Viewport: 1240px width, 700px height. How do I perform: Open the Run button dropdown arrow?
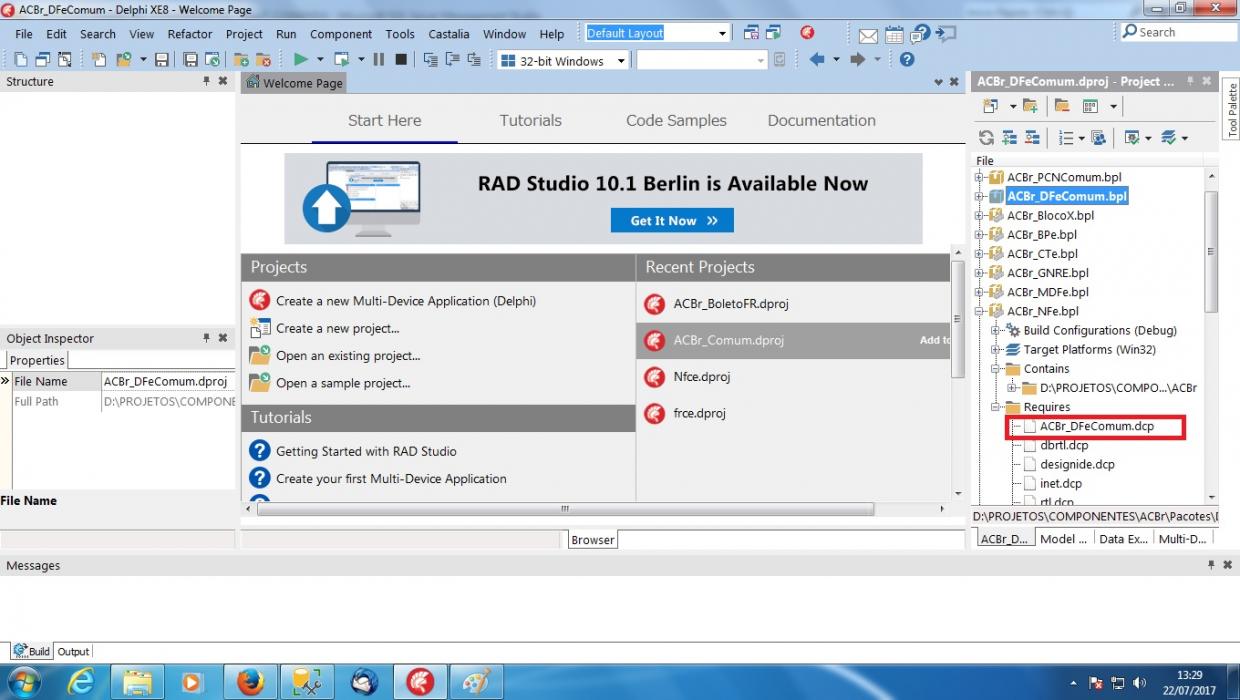click(321, 60)
